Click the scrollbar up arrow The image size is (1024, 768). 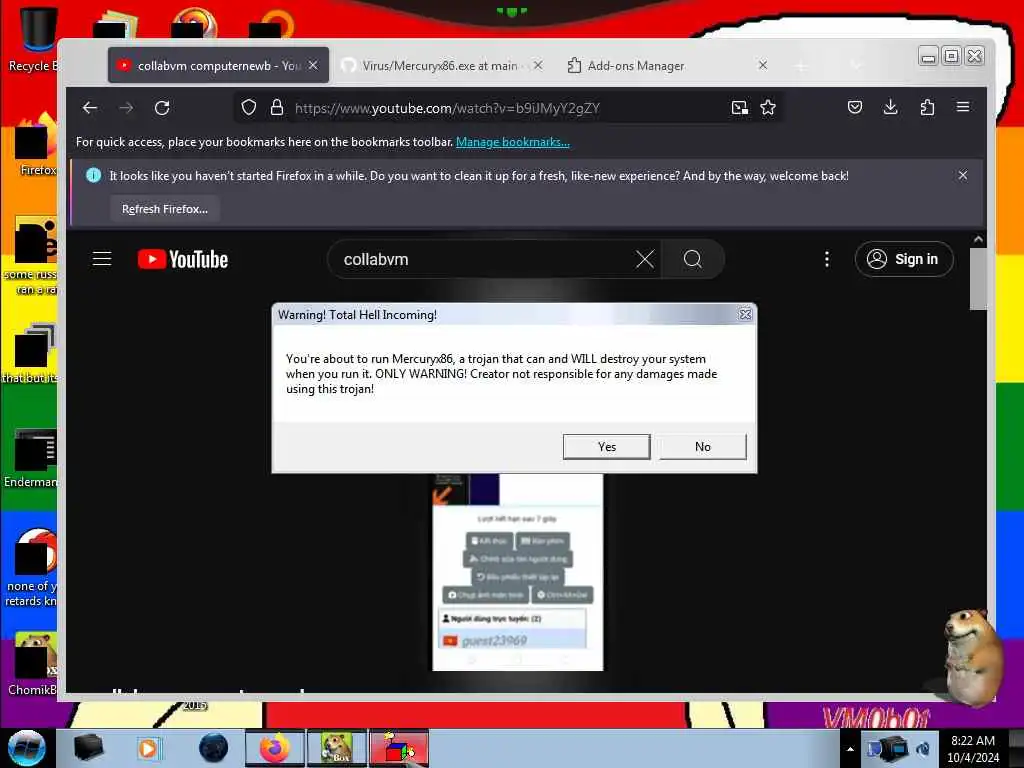[x=978, y=240]
